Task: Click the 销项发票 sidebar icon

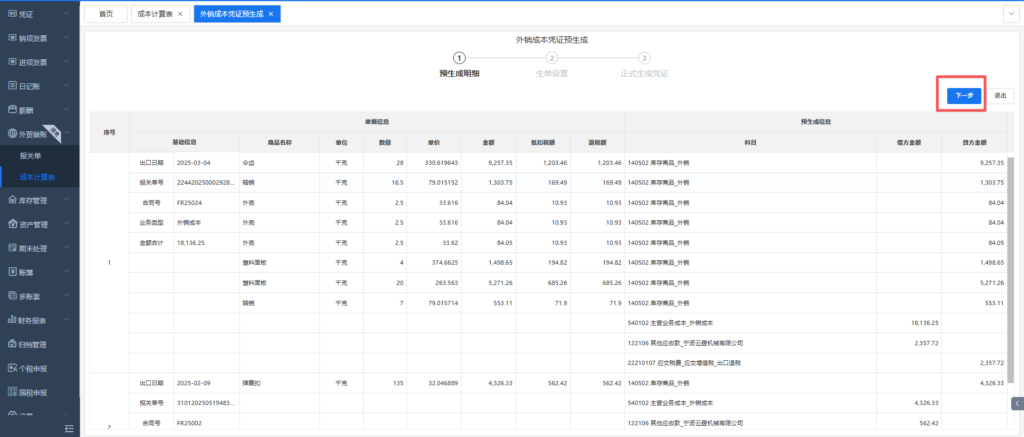Action: tap(11, 38)
